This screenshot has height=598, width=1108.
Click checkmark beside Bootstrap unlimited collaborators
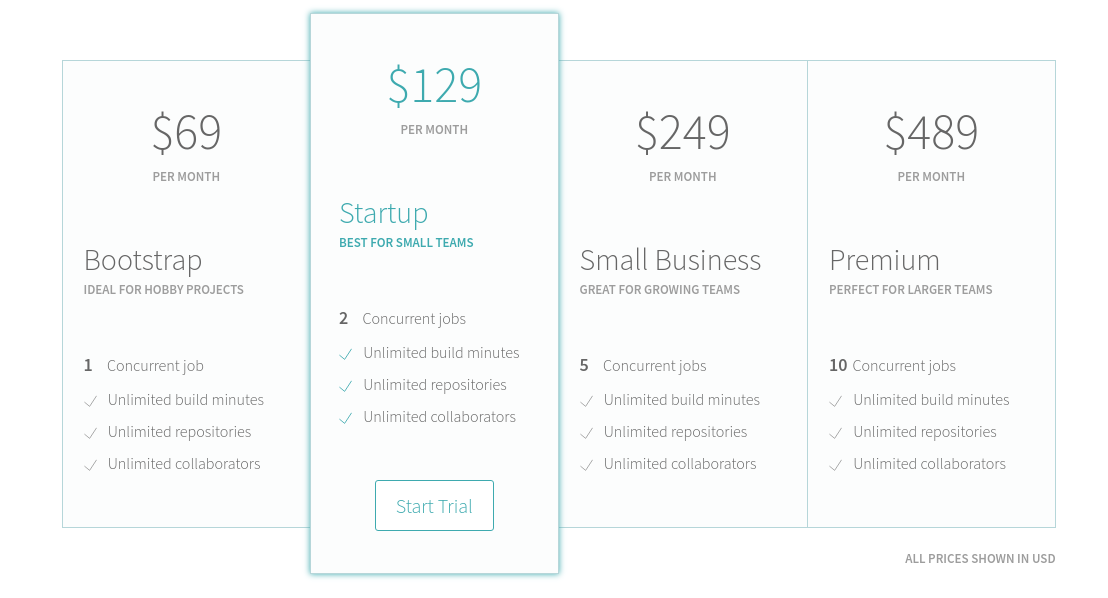coord(90,465)
